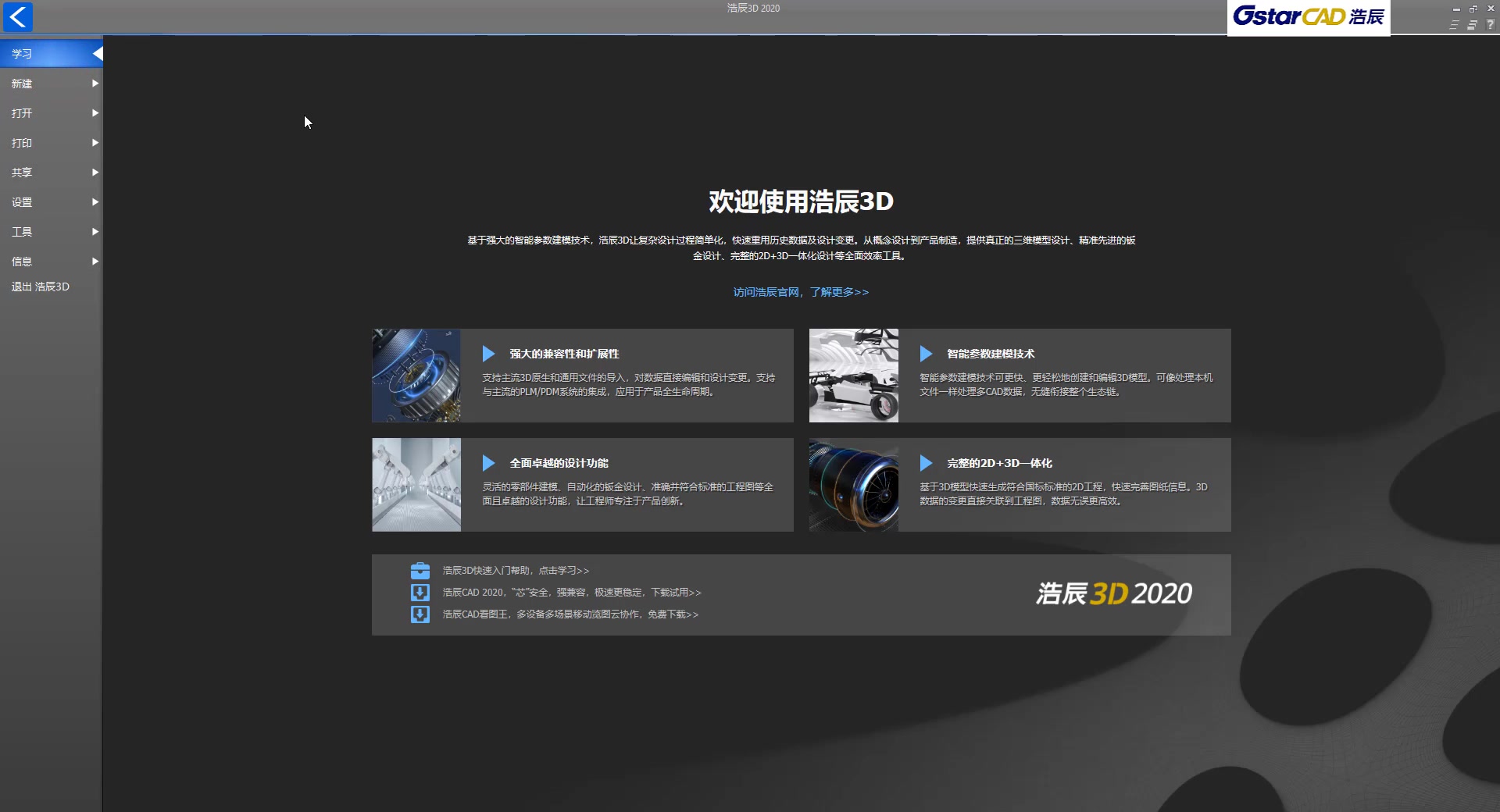Expand arrow beside 设置
Viewport: 1500px width, 812px height.
[x=95, y=202]
